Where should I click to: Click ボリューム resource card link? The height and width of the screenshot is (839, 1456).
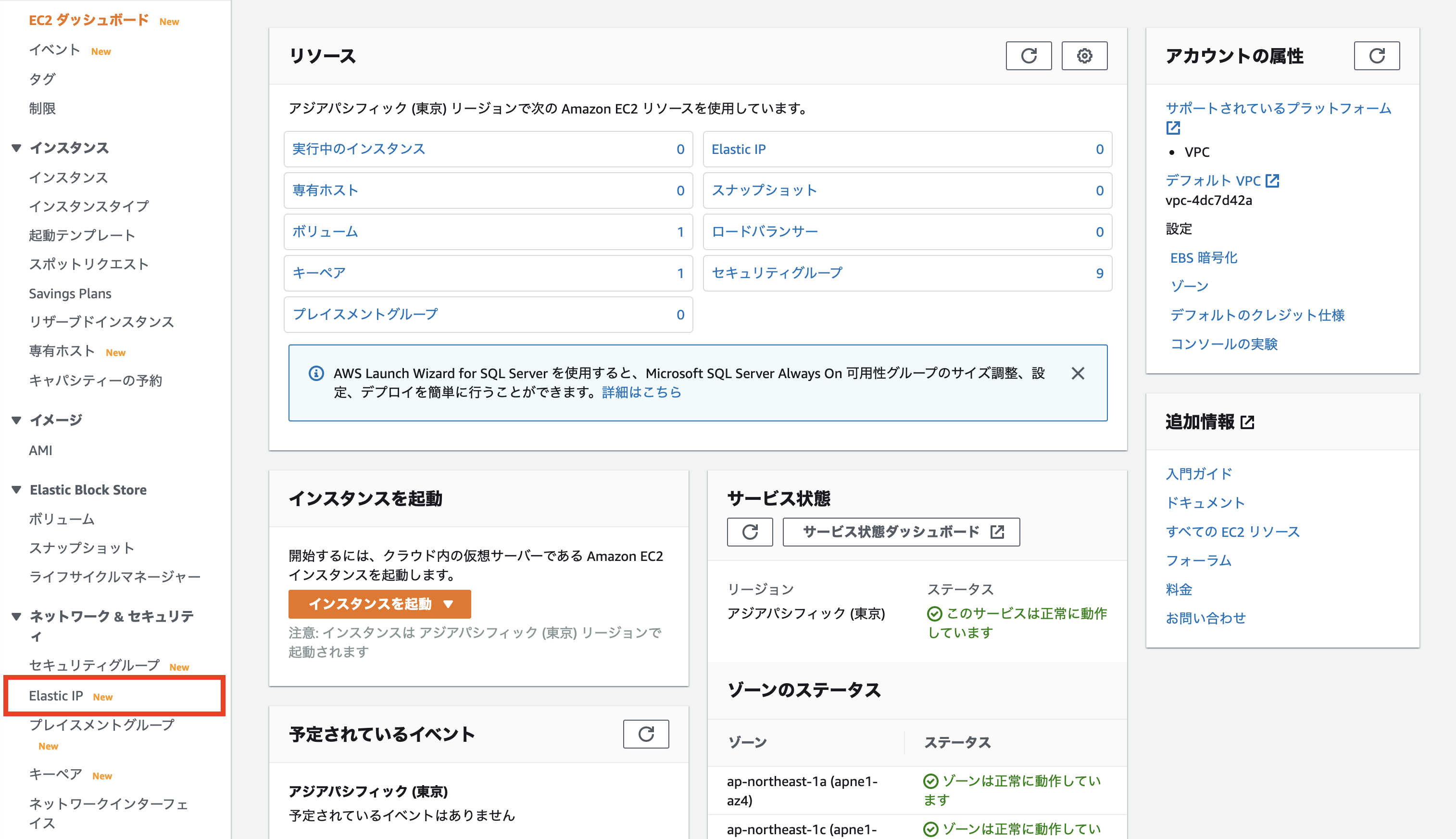pyautogui.click(x=326, y=232)
